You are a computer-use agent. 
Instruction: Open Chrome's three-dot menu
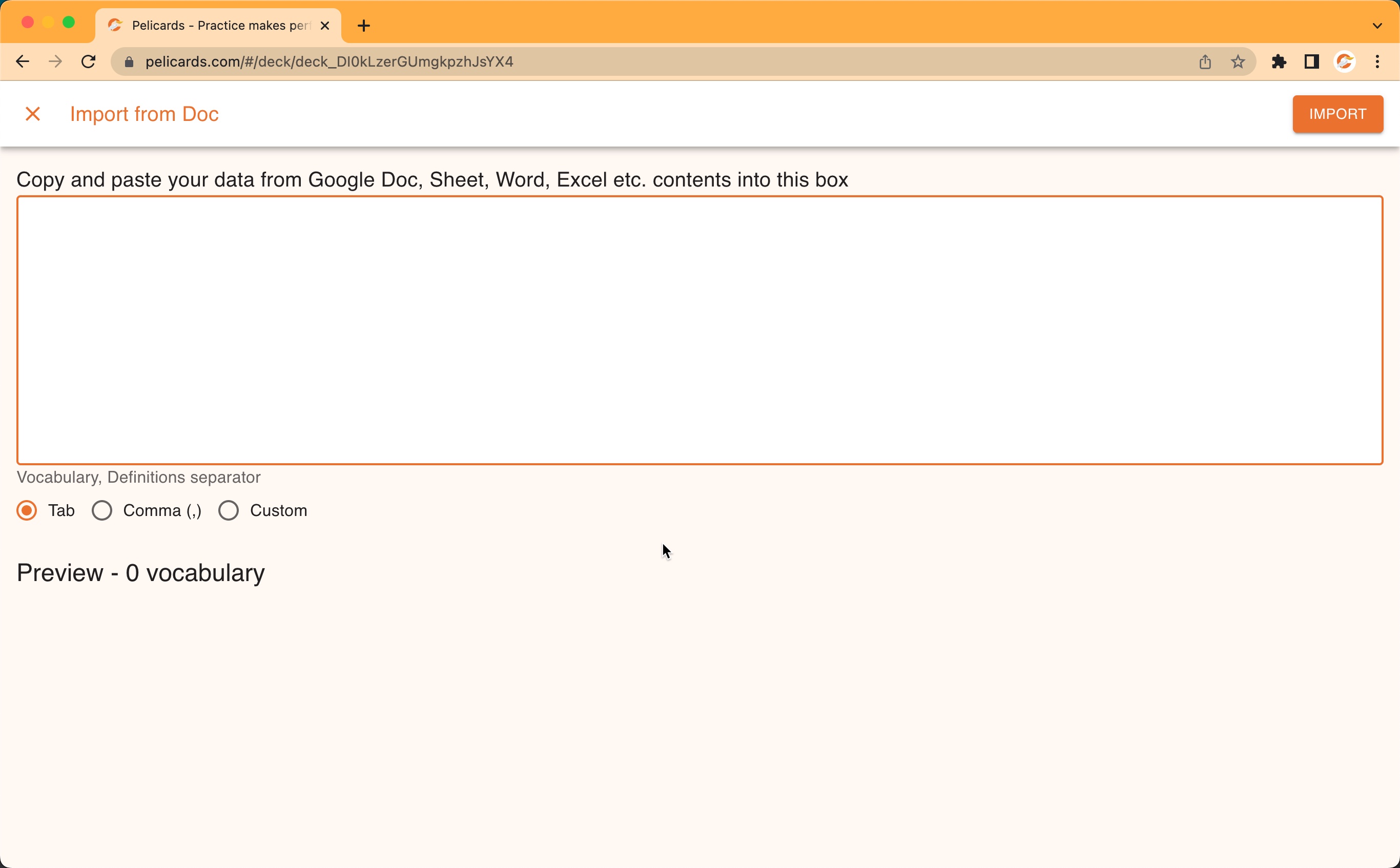1377,62
